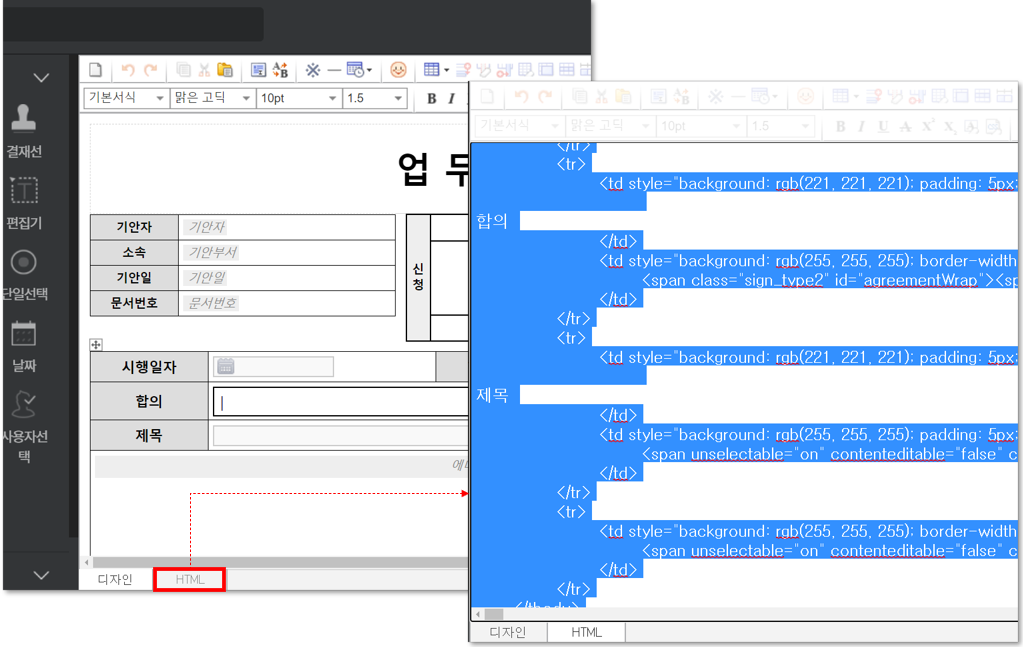Open Find and Replace icon in left editor toolbar
The width and height of the screenshot is (1023, 647).
click(x=281, y=70)
